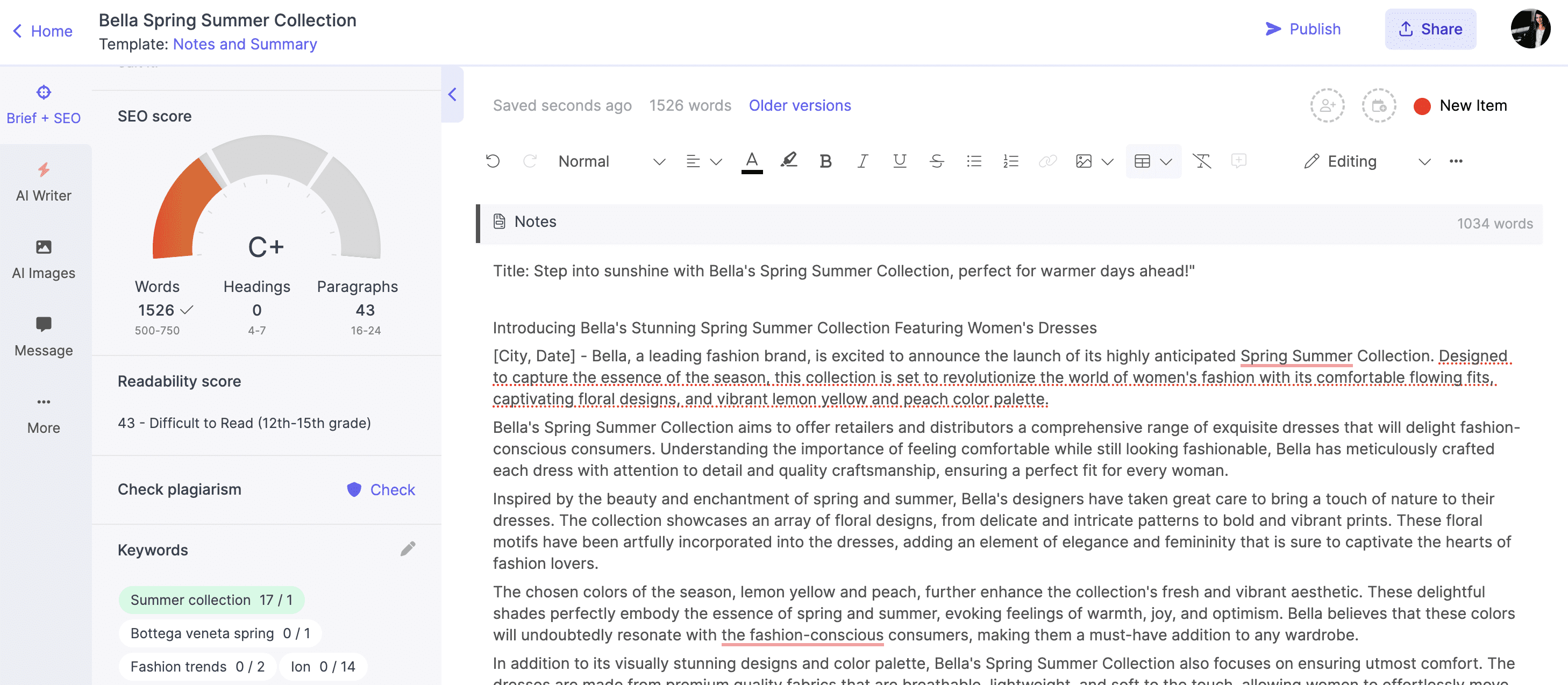The height and width of the screenshot is (685, 1568).
Task: Go back to Home
Action: [x=42, y=31]
